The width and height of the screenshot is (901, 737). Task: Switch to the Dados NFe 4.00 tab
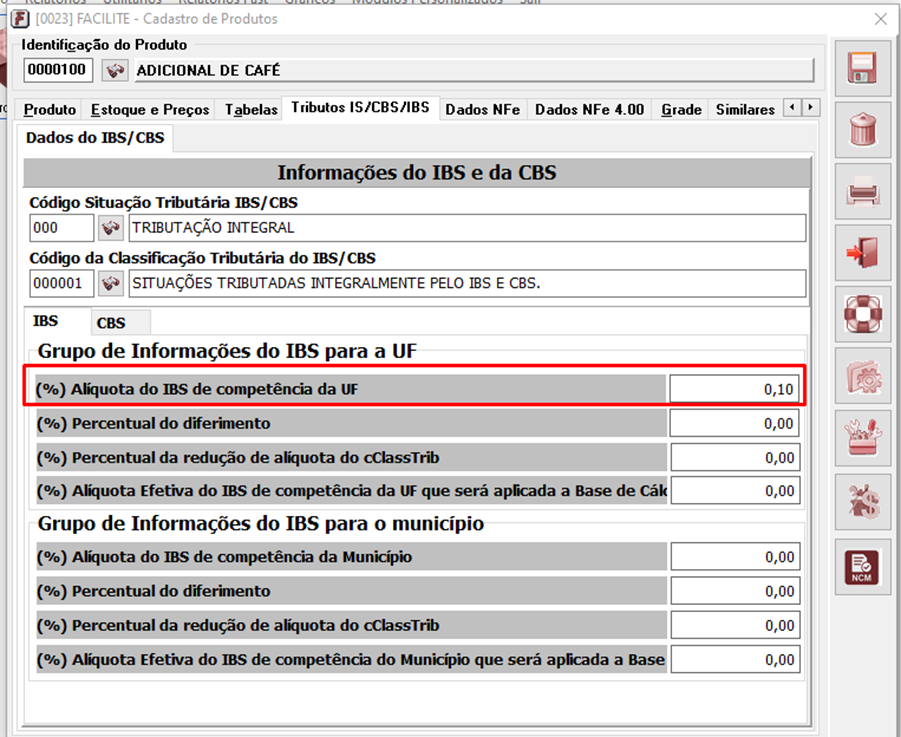pos(589,109)
